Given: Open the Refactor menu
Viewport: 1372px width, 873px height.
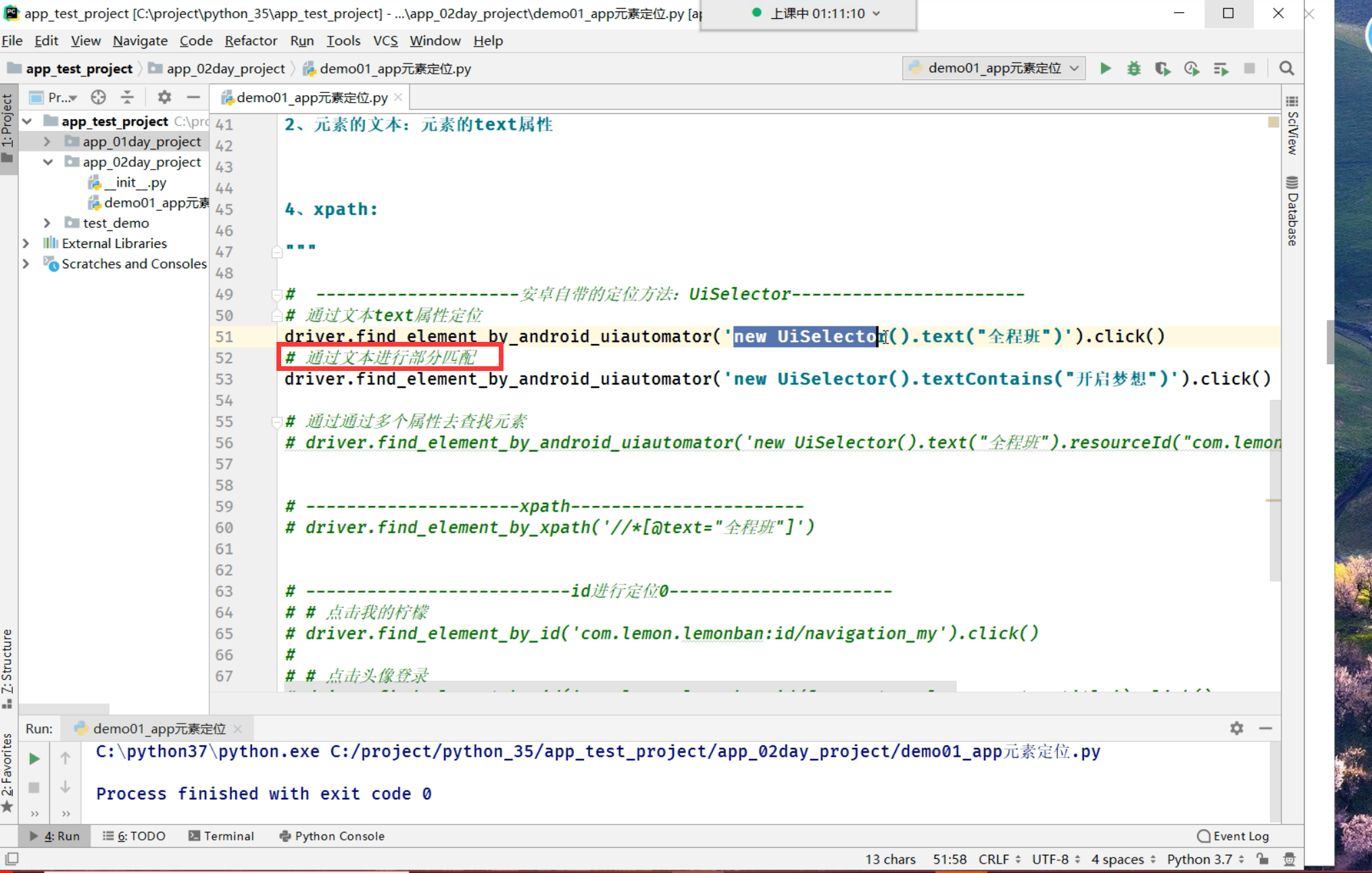Looking at the screenshot, I should (251, 41).
